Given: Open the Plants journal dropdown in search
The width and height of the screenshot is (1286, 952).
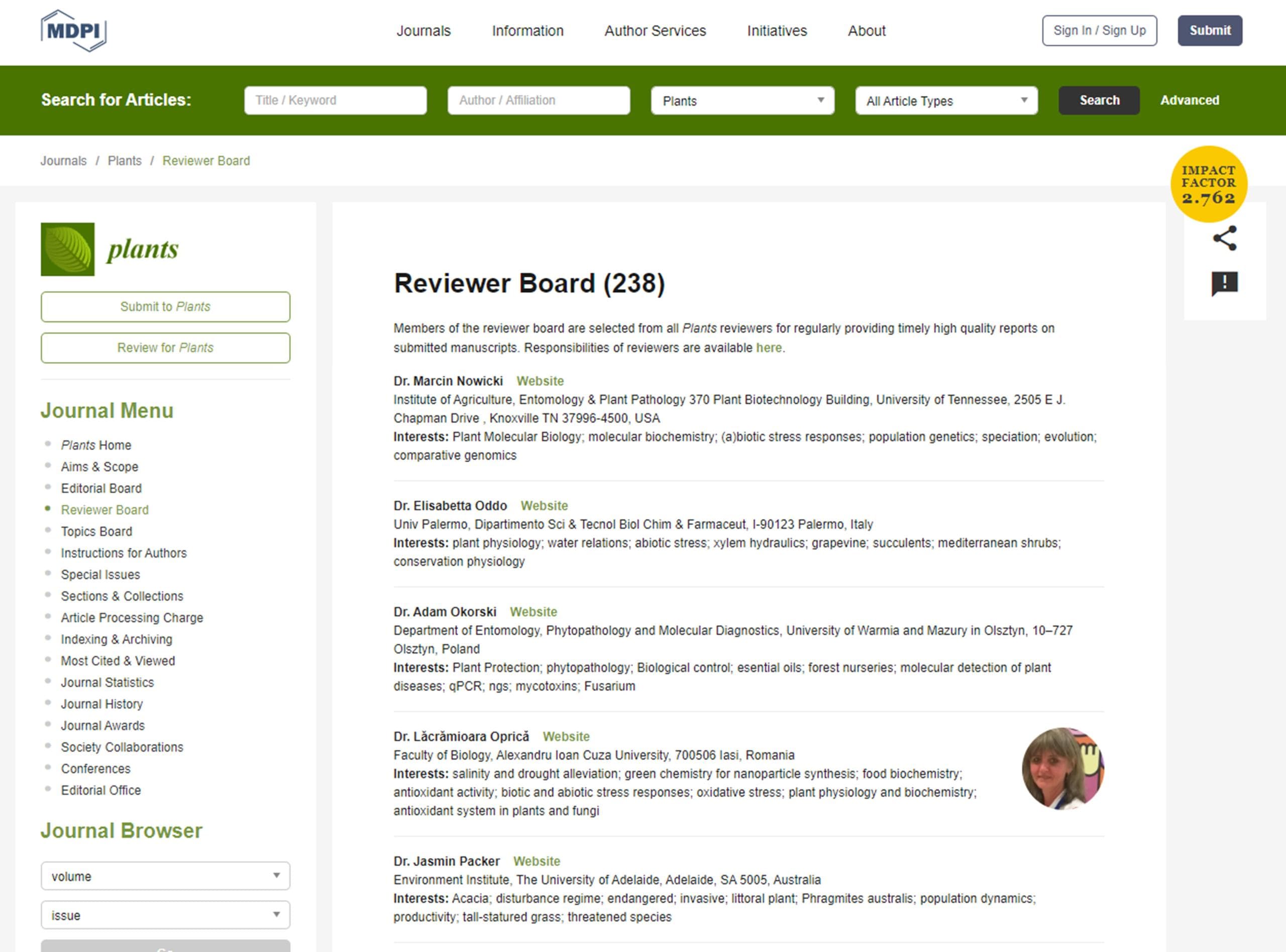Looking at the screenshot, I should 742,101.
